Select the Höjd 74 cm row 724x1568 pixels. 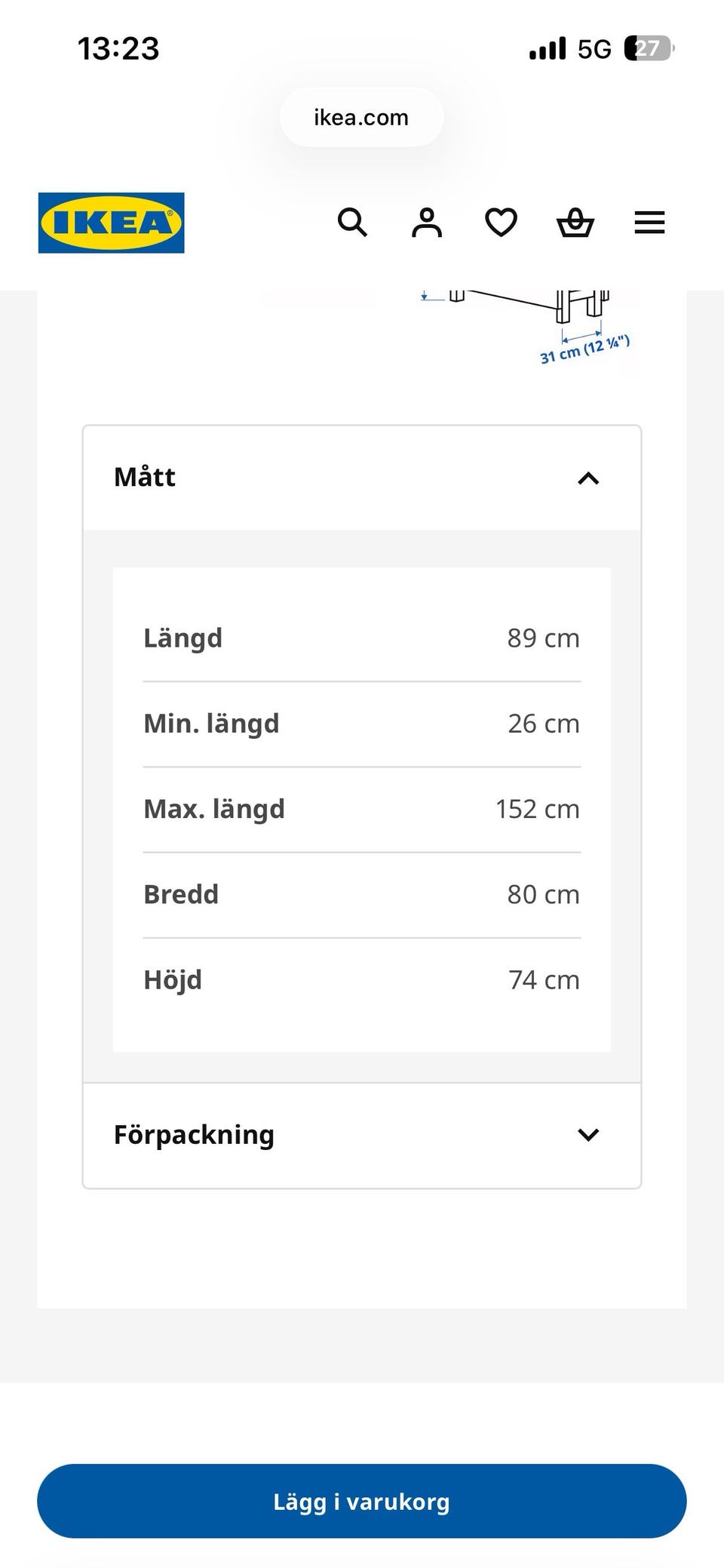pyautogui.click(x=362, y=980)
